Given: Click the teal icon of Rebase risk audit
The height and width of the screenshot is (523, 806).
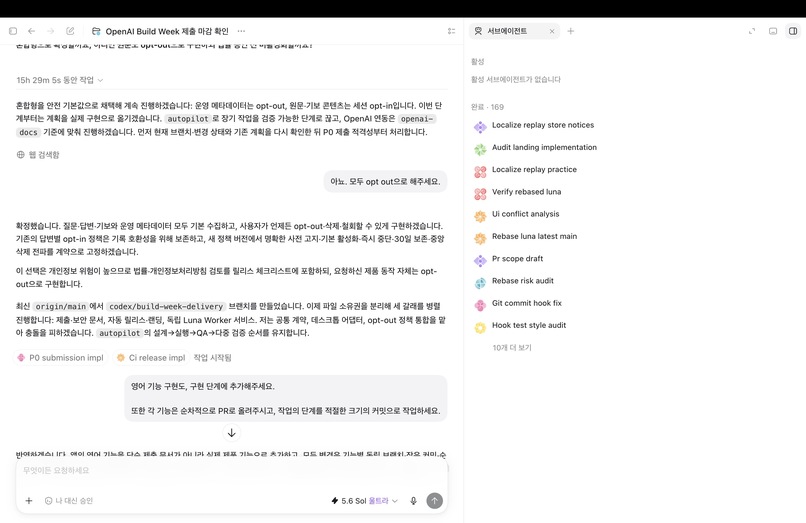Looking at the screenshot, I should (480, 283).
